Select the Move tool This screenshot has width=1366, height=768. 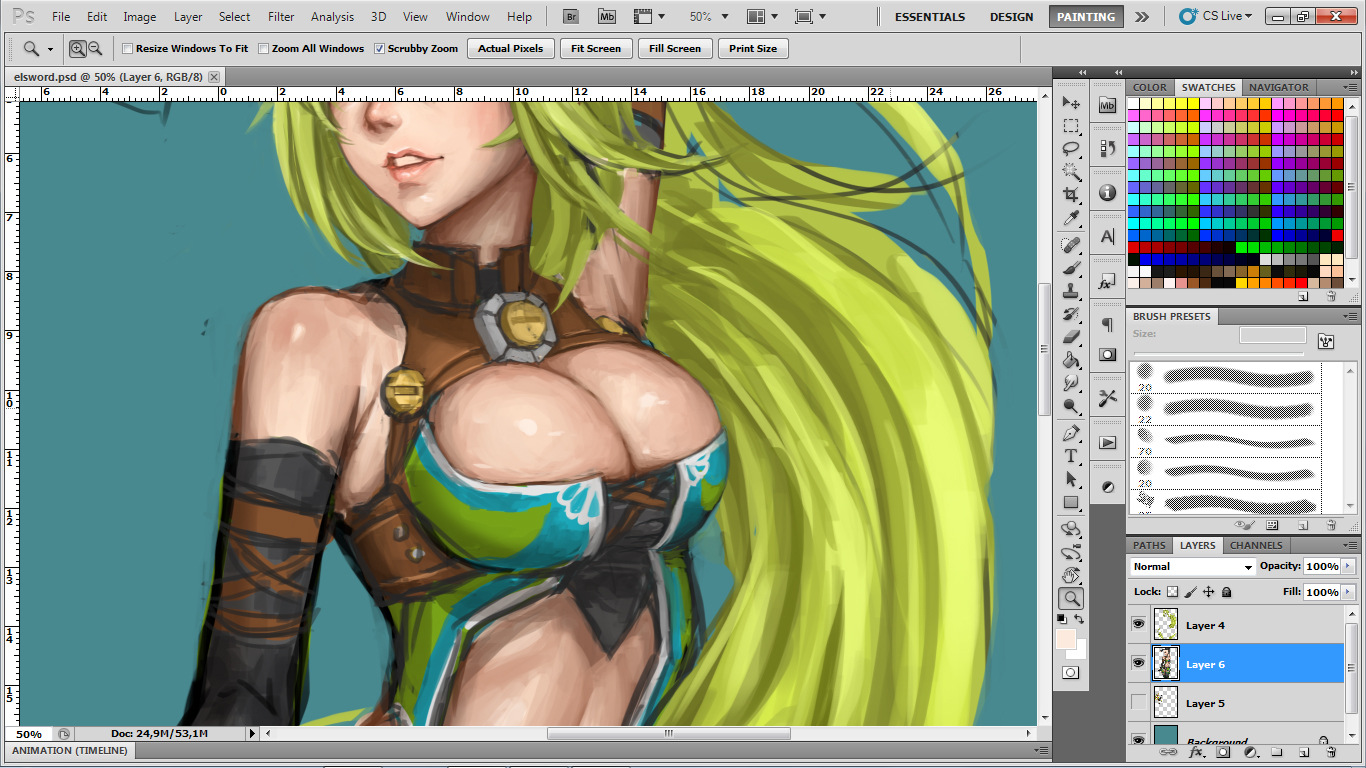pyautogui.click(x=1071, y=103)
